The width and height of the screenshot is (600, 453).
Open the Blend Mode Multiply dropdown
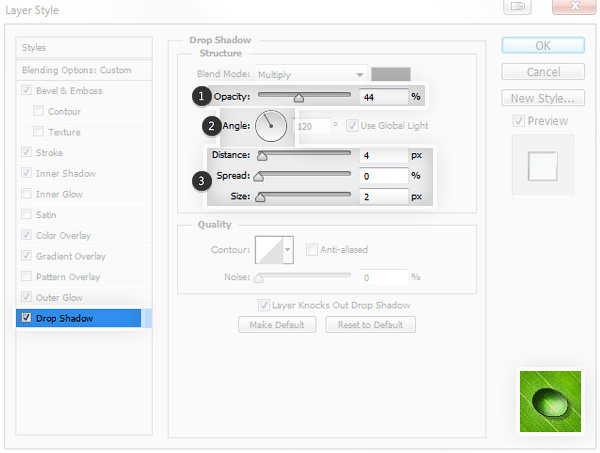pyautogui.click(x=311, y=74)
